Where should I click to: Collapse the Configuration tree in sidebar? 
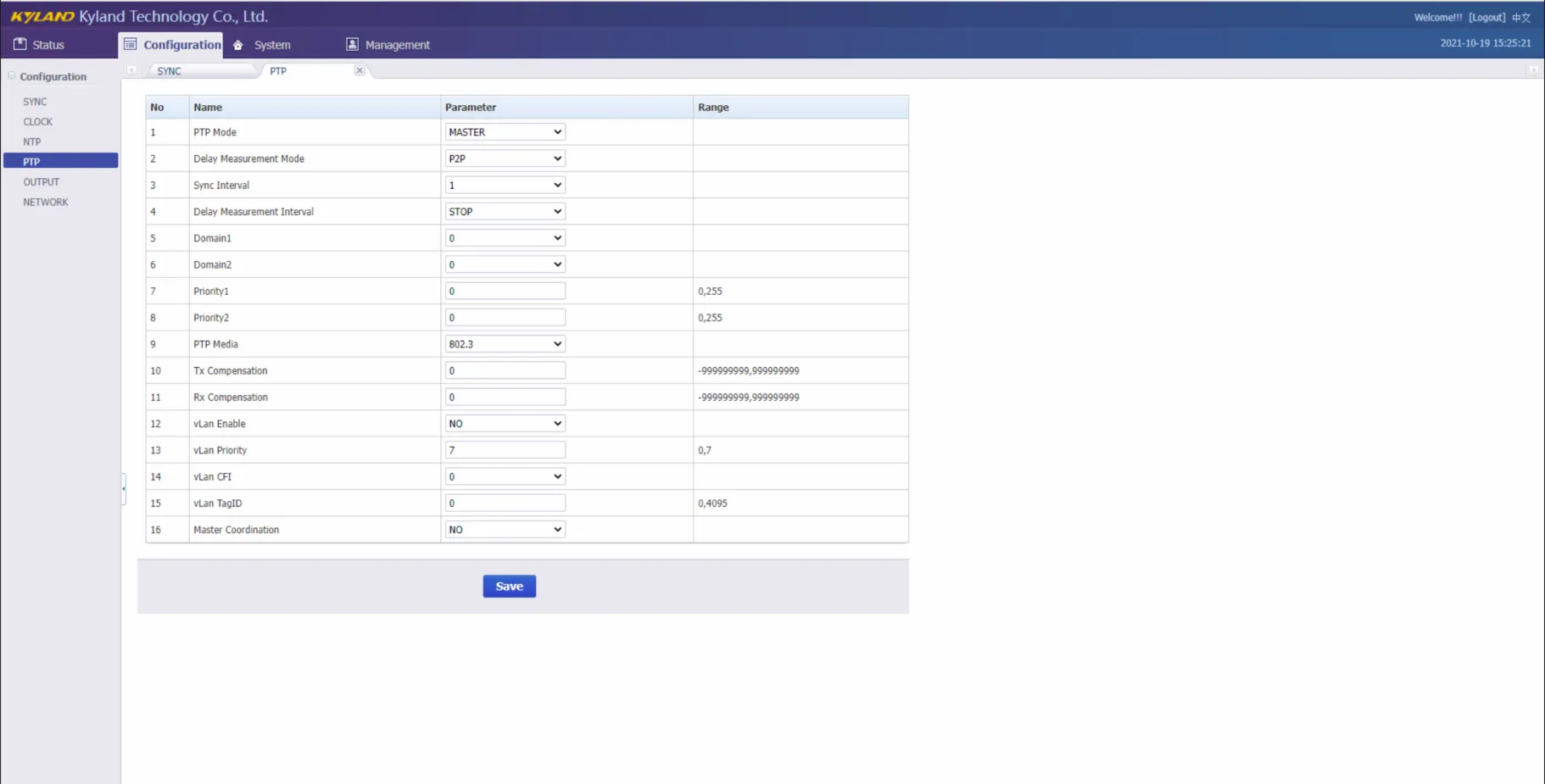pos(12,75)
